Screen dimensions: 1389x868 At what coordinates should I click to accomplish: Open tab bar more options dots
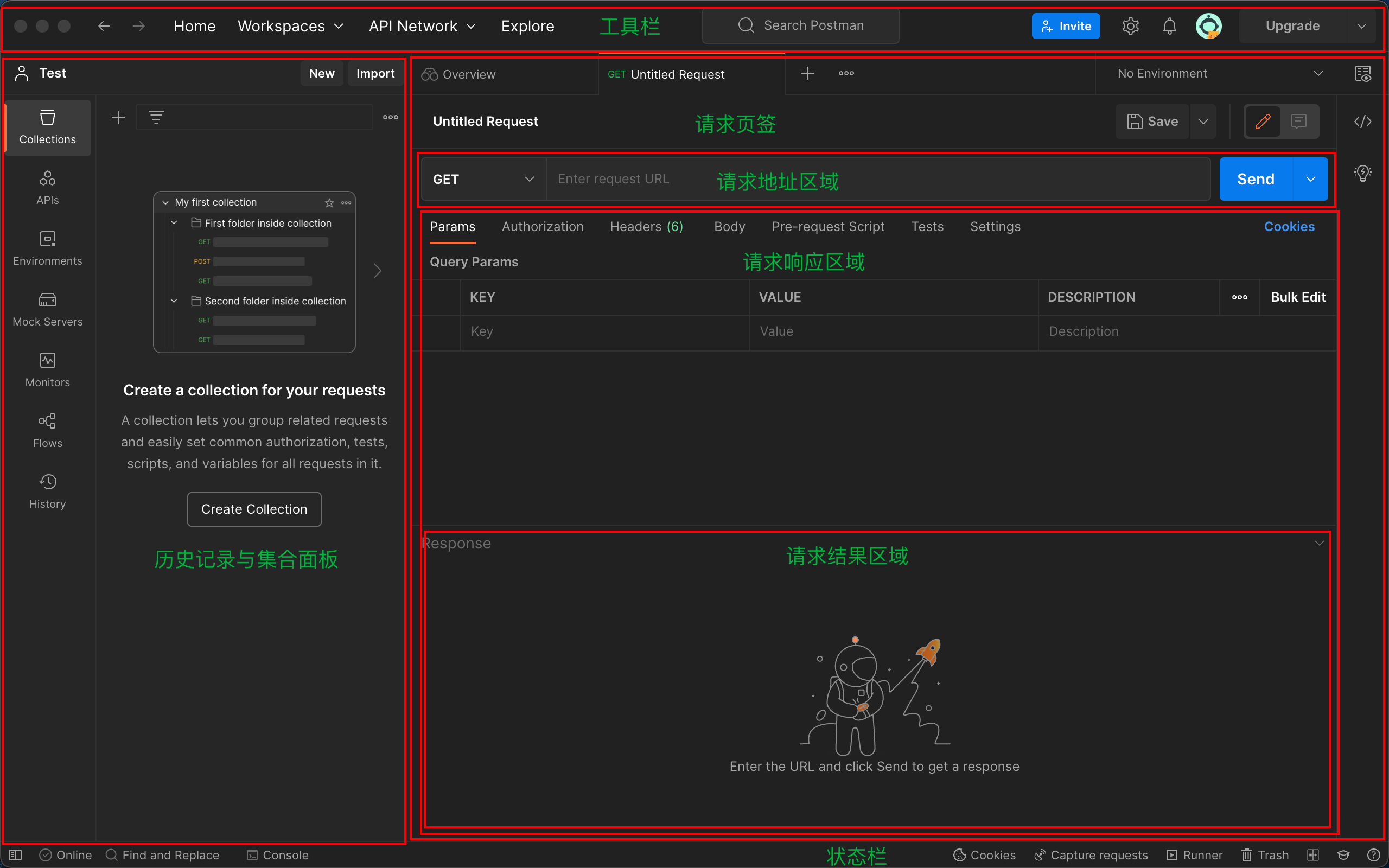point(846,73)
